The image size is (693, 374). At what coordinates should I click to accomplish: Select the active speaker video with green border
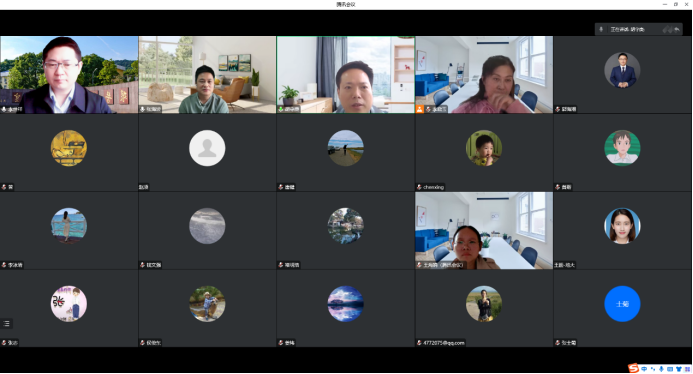[346, 75]
